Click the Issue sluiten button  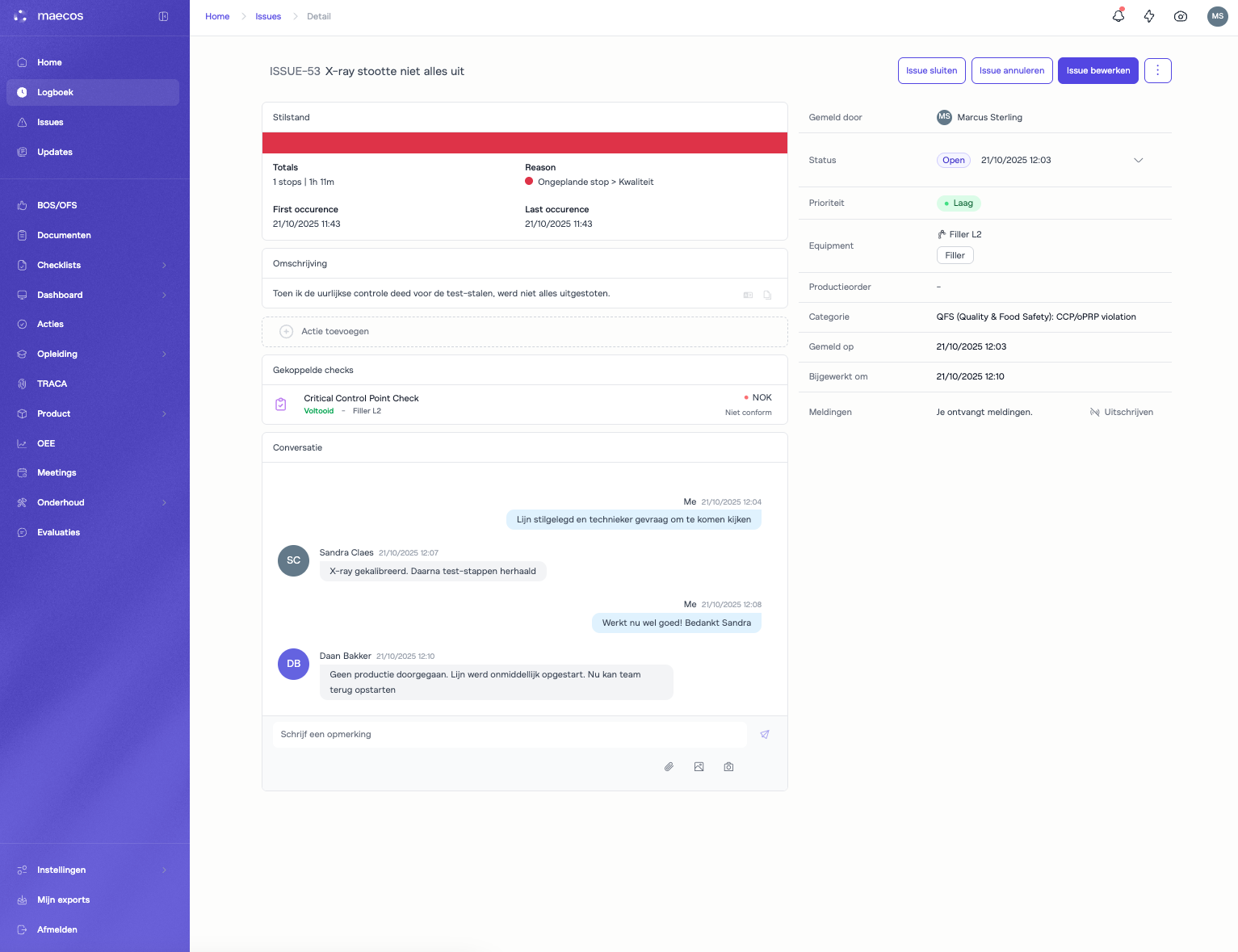[931, 71]
